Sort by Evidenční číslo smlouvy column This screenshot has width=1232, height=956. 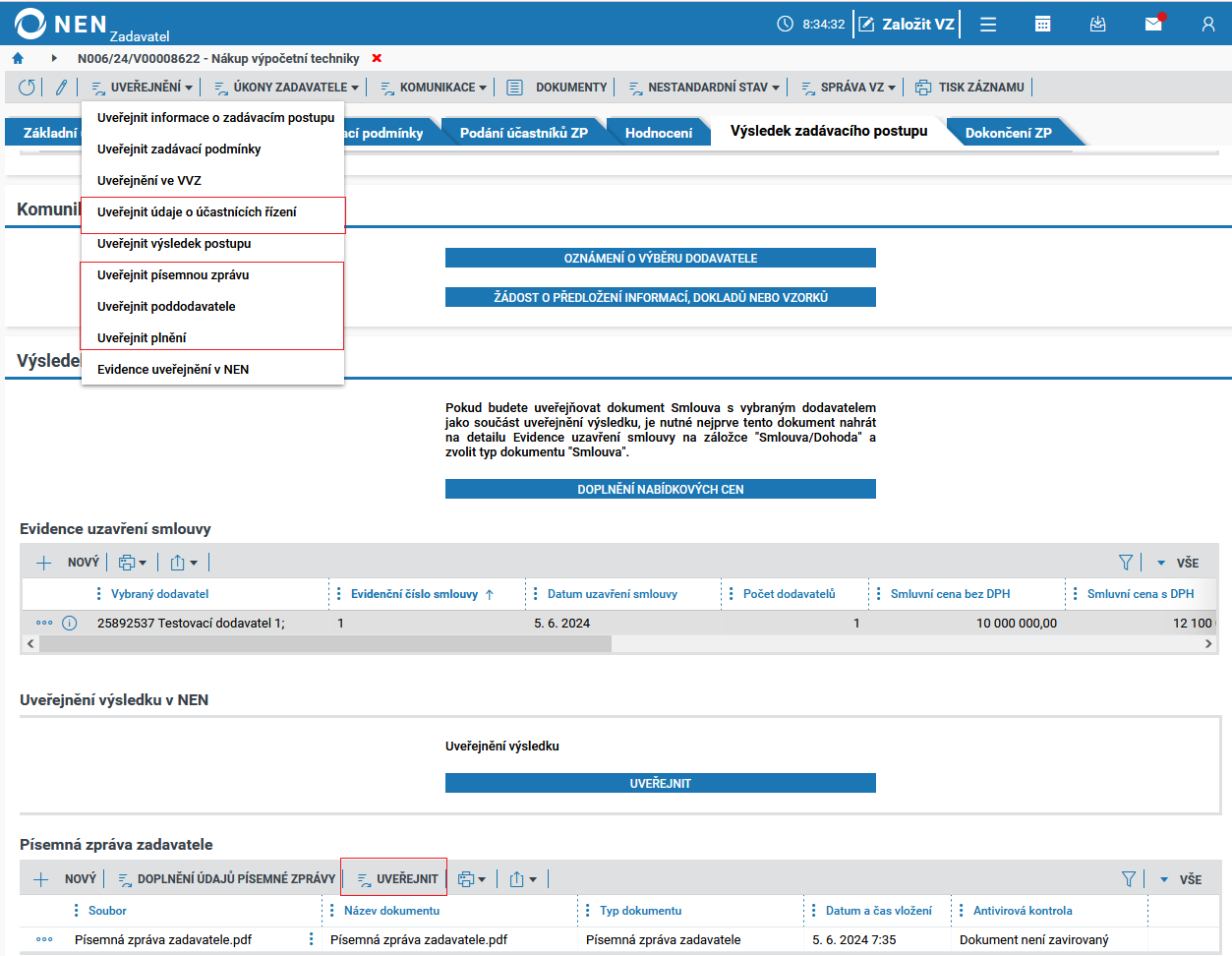coord(414,594)
